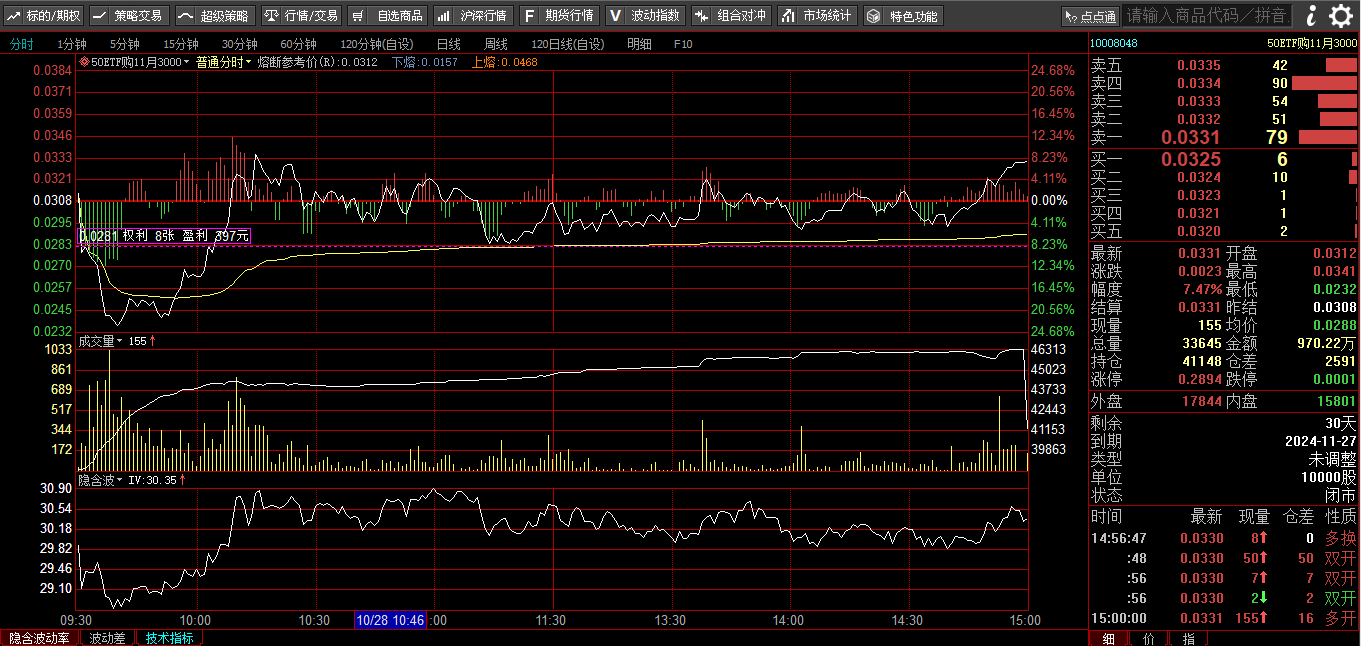Click the F10 info link
This screenshot has width=1361, height=646.
pos(683,44)
